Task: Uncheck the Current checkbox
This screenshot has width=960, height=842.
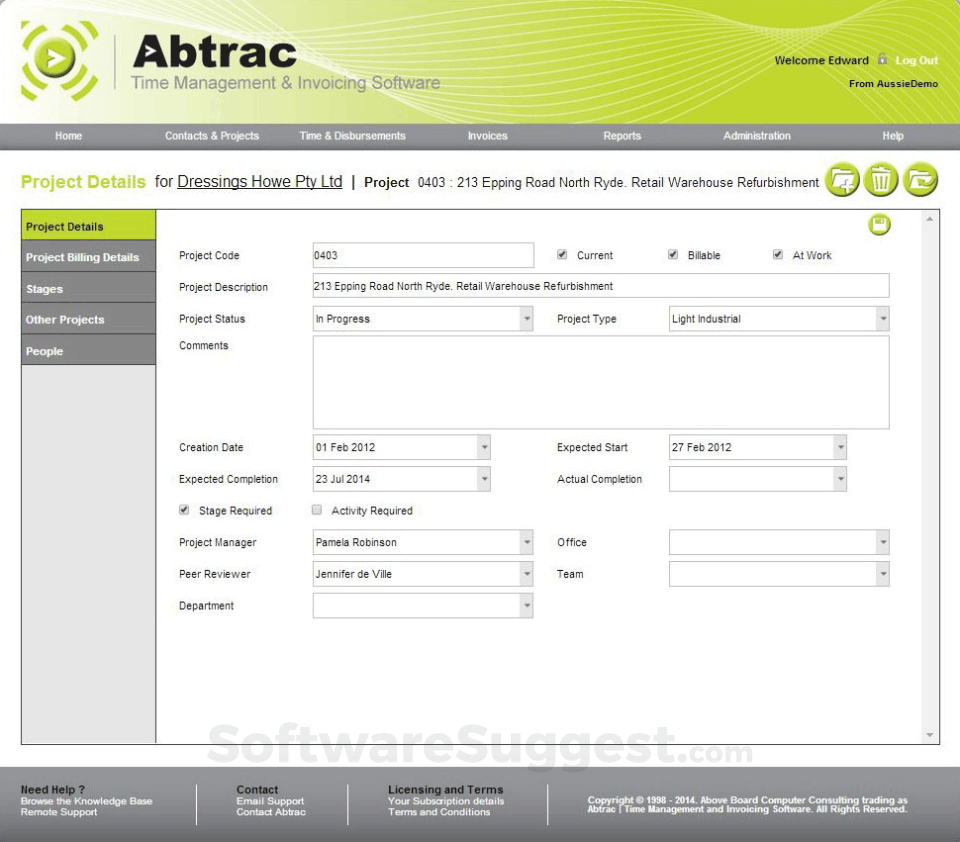Action: [562, 254]
